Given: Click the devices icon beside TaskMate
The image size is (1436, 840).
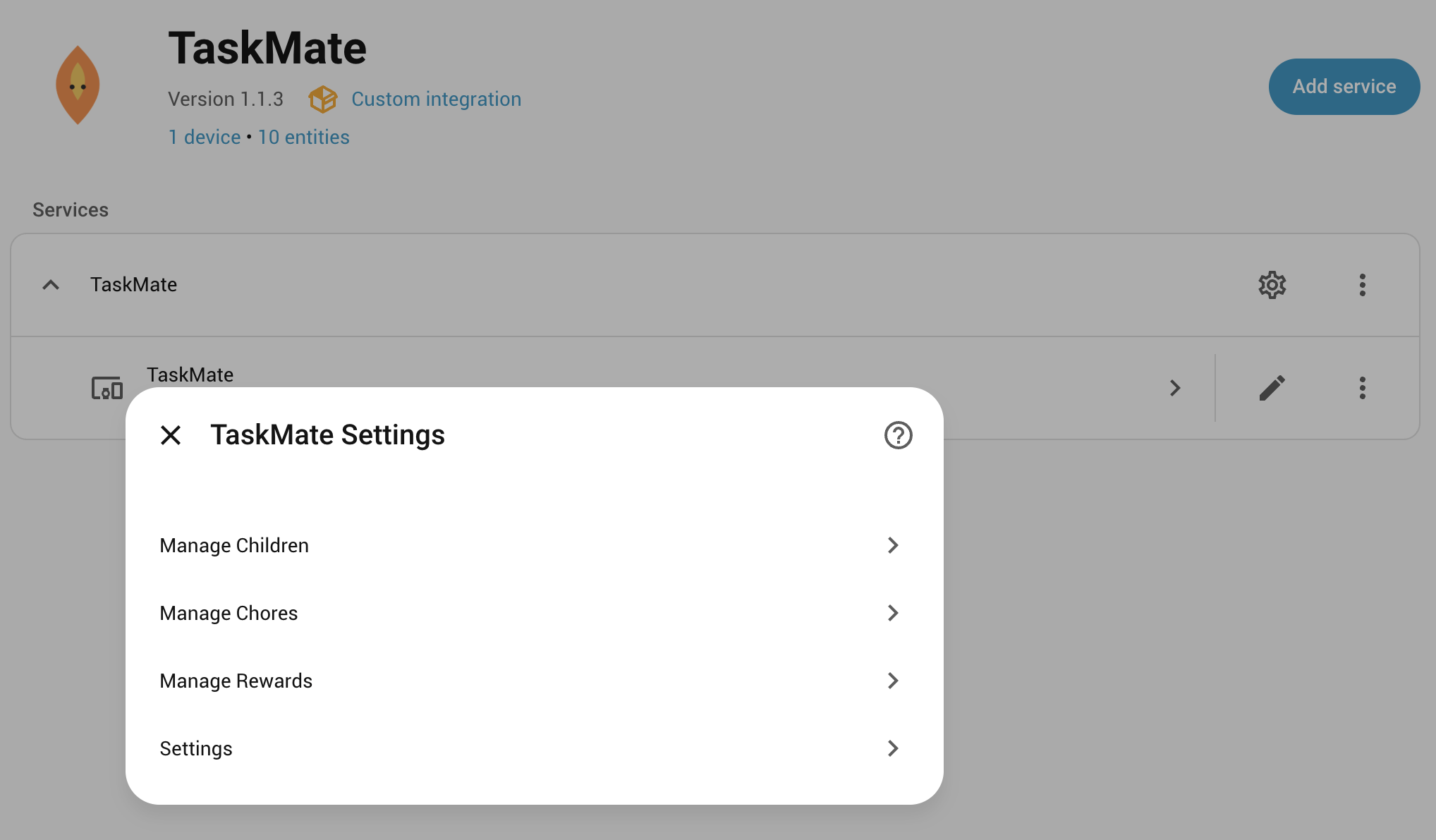Looking at the screenshot, I should click(x=107, y=388).
